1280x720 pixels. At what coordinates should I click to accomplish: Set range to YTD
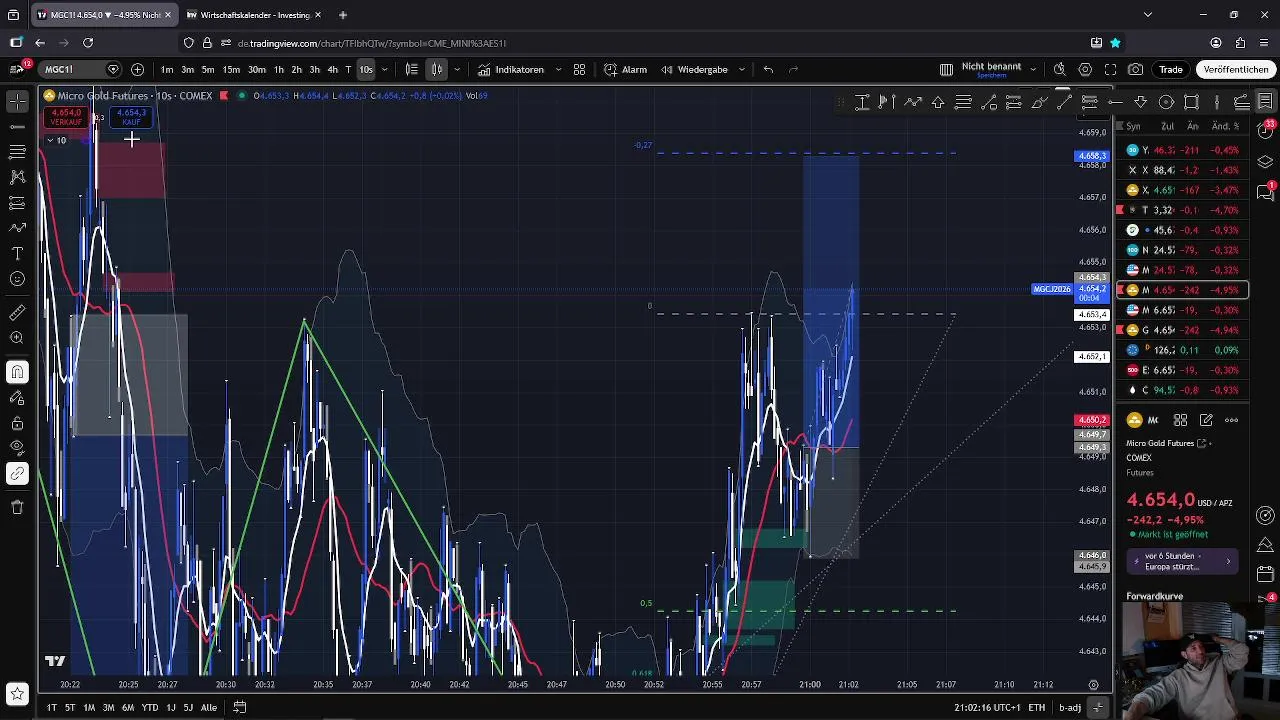(150, 707)
